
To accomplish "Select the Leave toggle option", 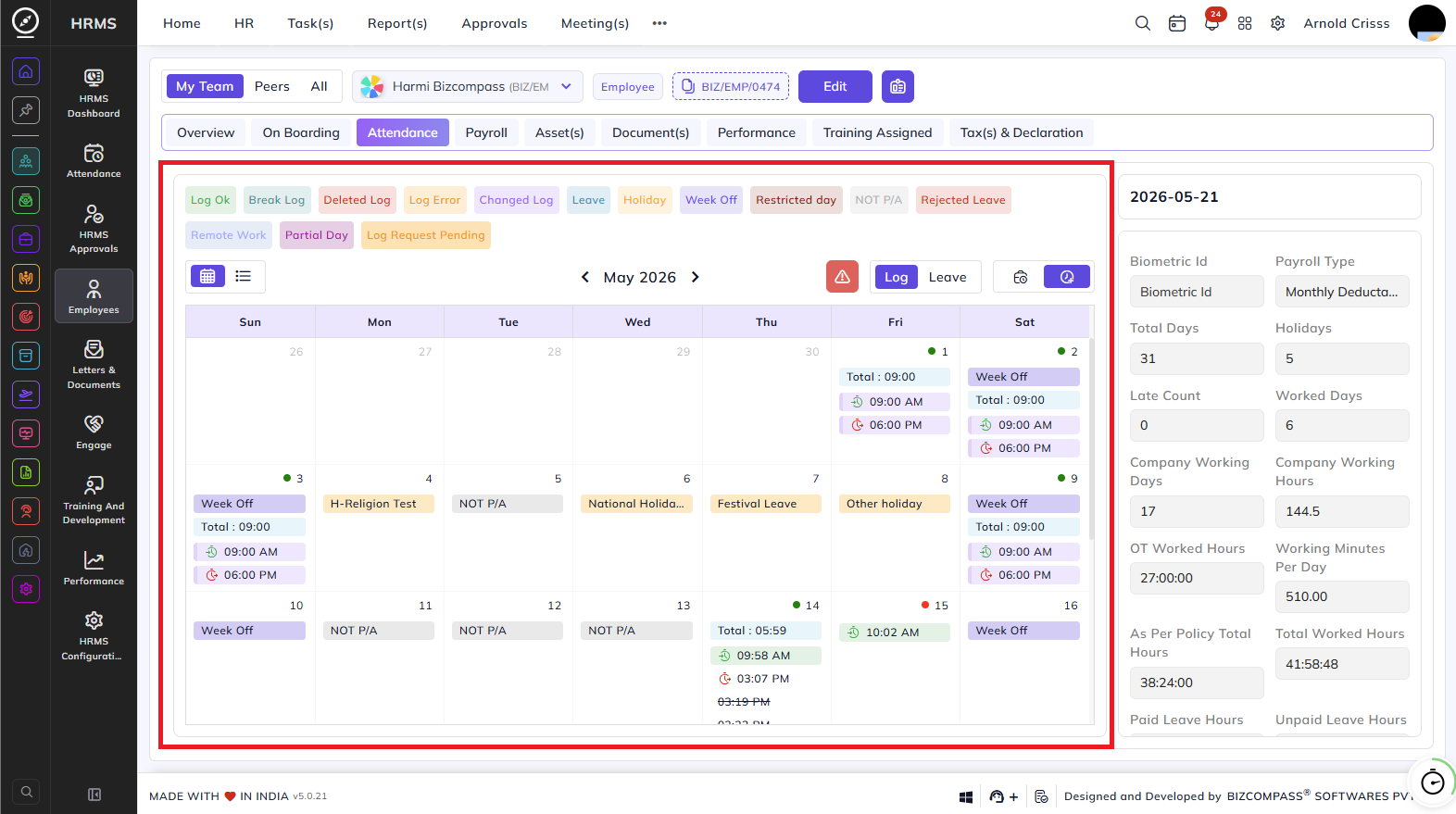I will 948,277.
